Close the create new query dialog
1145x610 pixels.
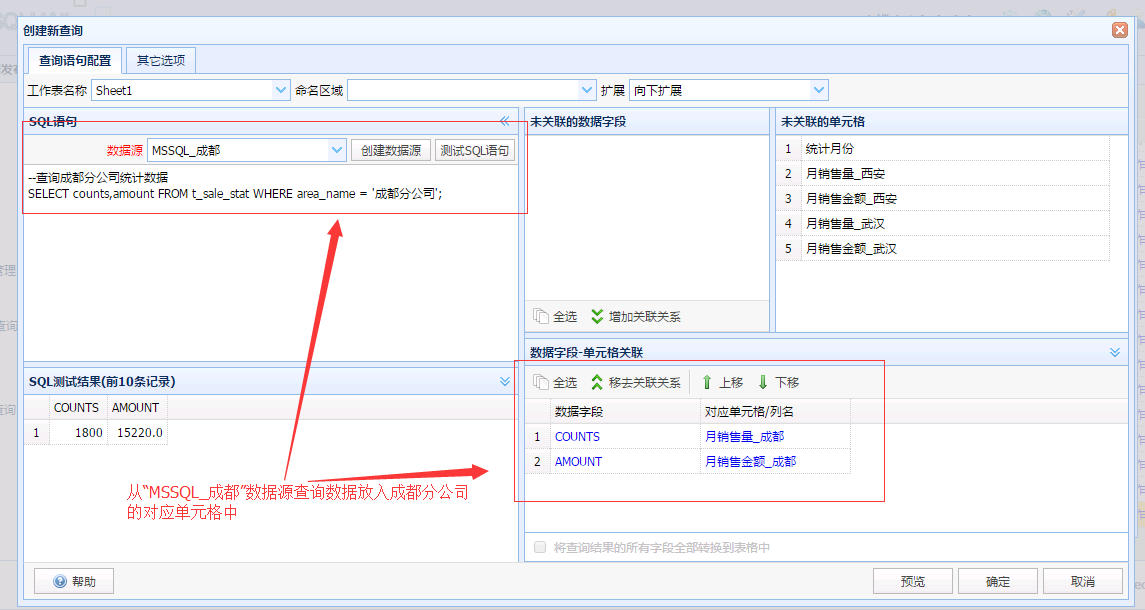1119,30
